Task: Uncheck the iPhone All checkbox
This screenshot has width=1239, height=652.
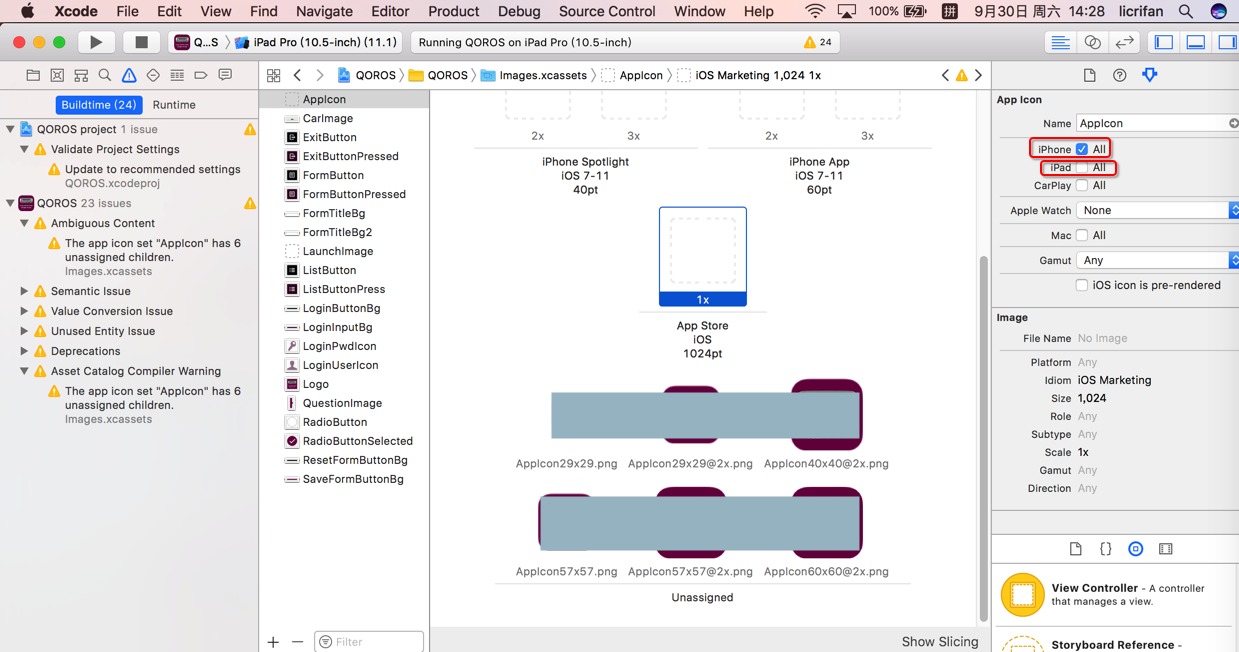Action: click(x=1082, y=149)
